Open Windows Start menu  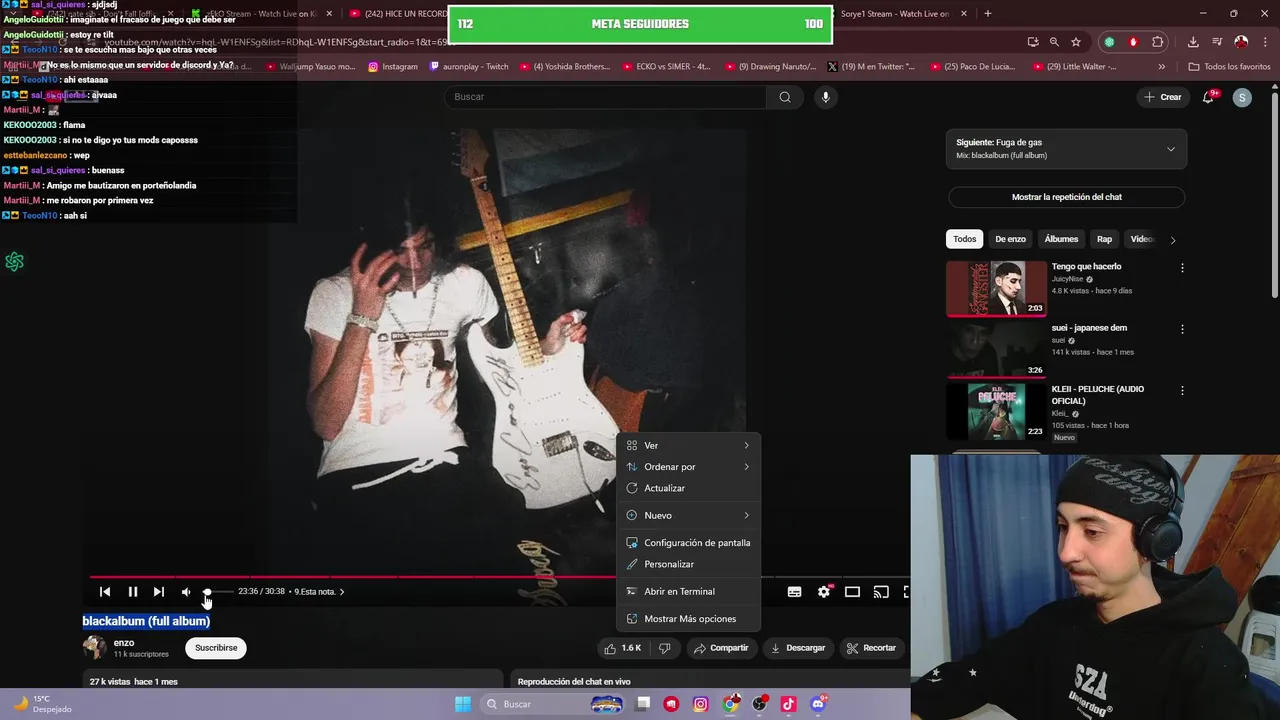coord(463,704)
